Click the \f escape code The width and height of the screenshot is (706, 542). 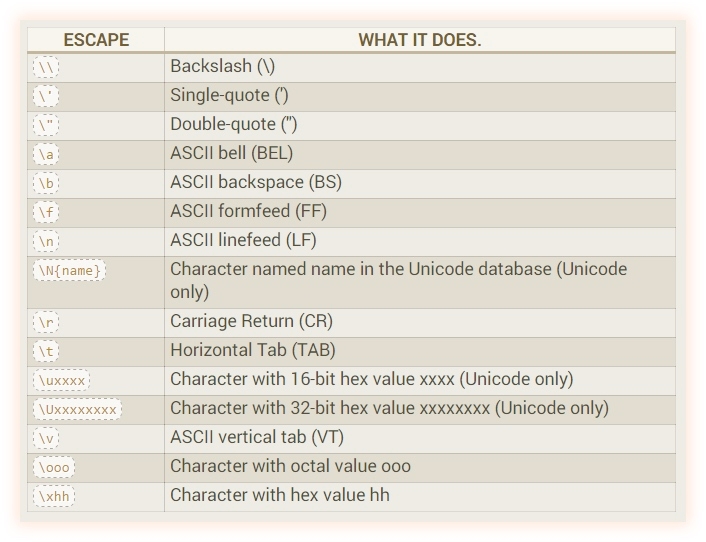pos(47,212)
